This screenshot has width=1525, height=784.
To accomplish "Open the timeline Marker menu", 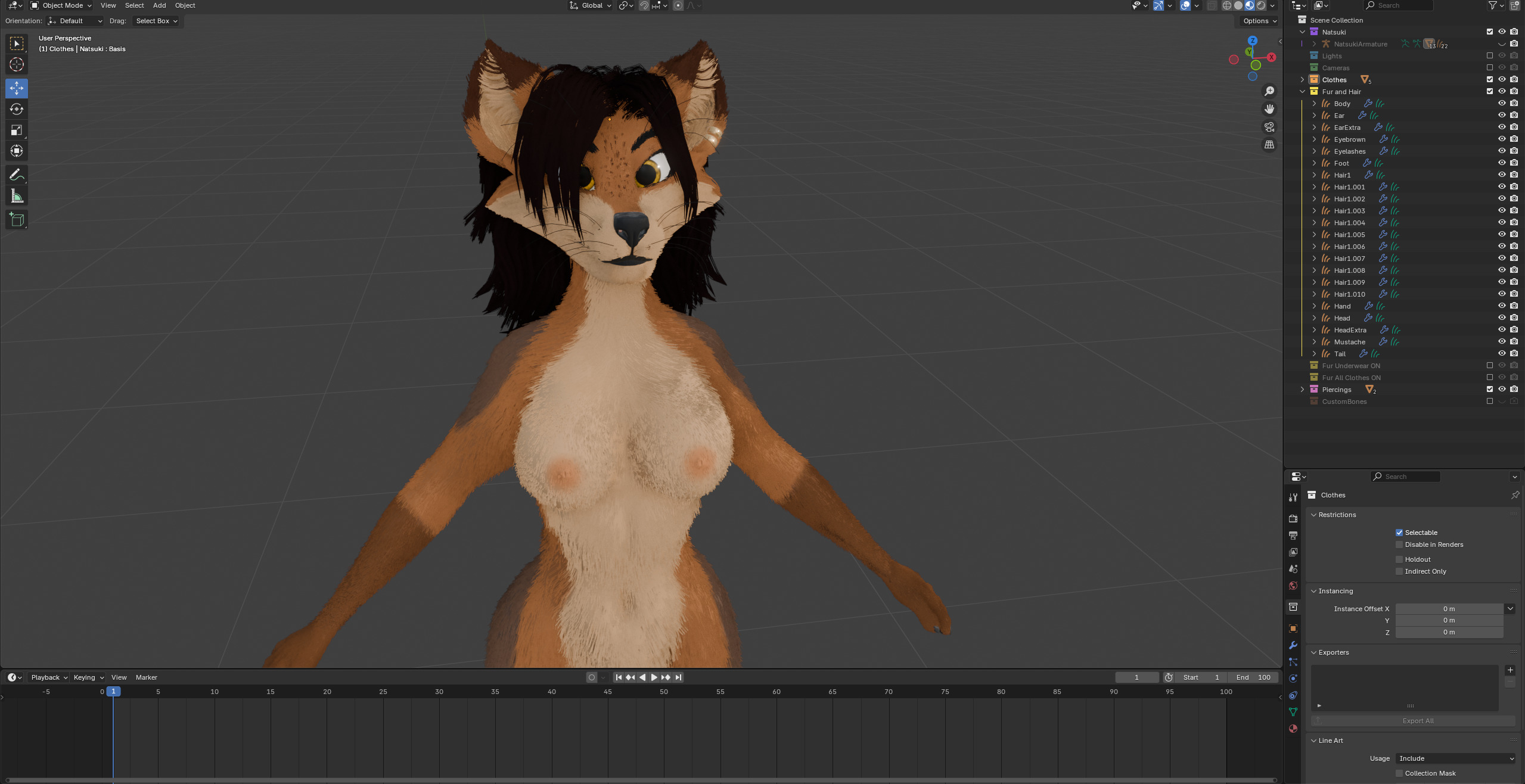I will (146, 677).
